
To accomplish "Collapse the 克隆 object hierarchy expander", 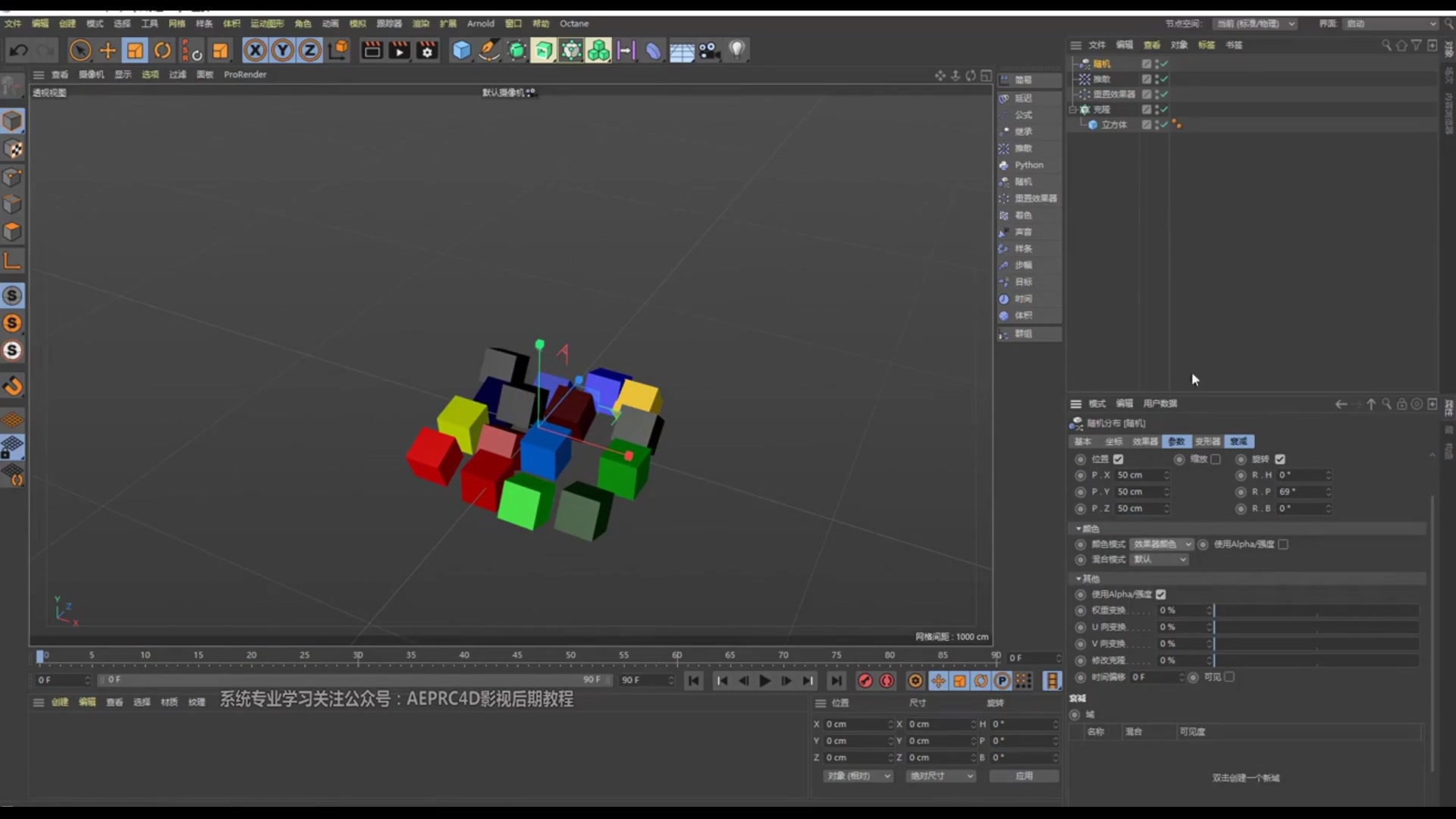I will tap(1072, 109).
